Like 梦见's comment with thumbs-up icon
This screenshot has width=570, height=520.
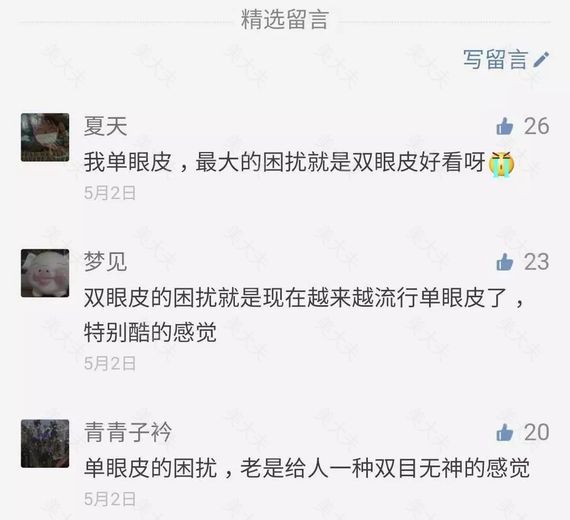click(x=505, y=262)
